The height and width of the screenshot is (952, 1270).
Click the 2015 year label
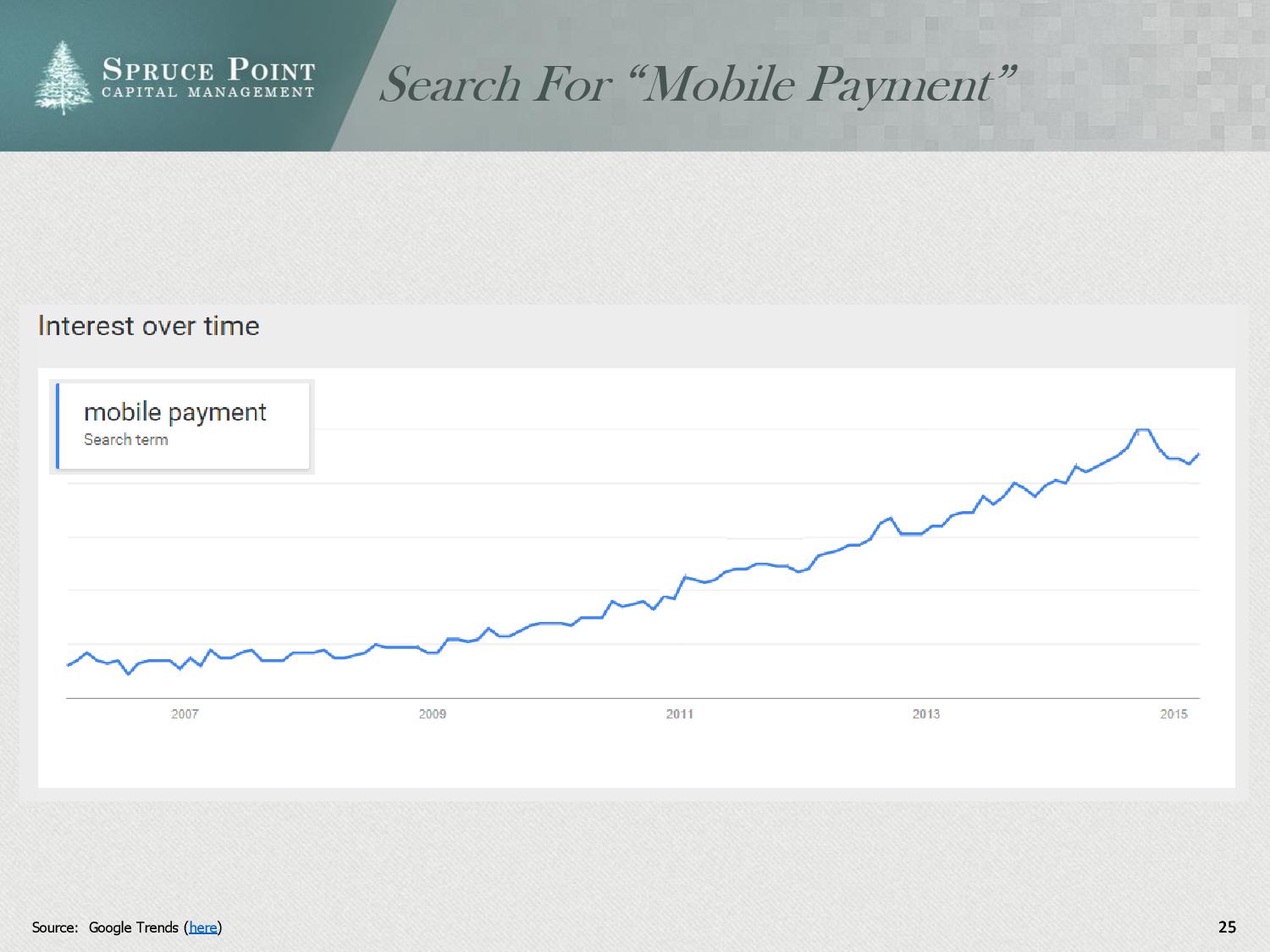tap(1173, 714)
